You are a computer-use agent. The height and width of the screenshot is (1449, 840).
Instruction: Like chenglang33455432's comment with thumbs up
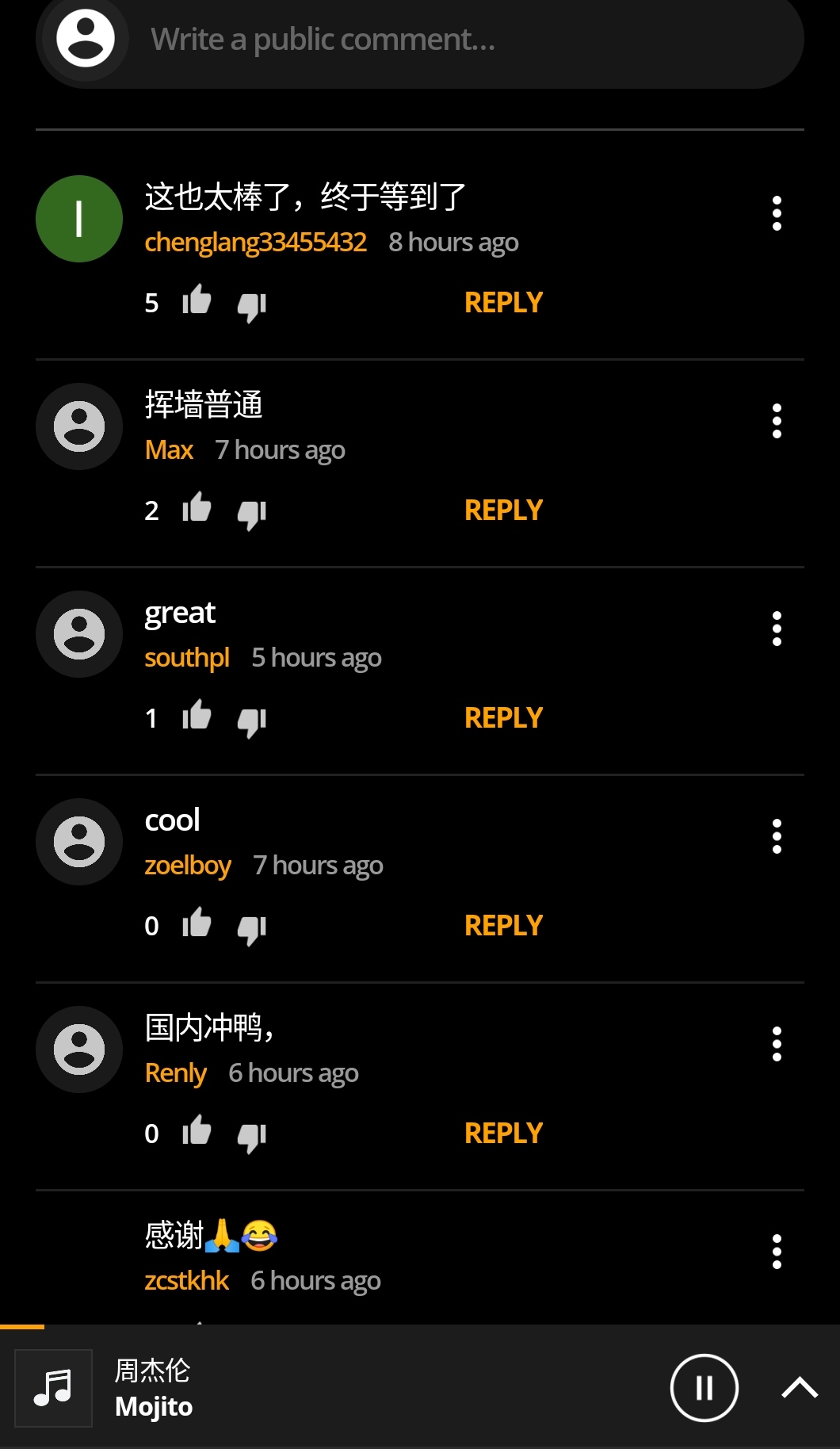click(x=197, y=300)
